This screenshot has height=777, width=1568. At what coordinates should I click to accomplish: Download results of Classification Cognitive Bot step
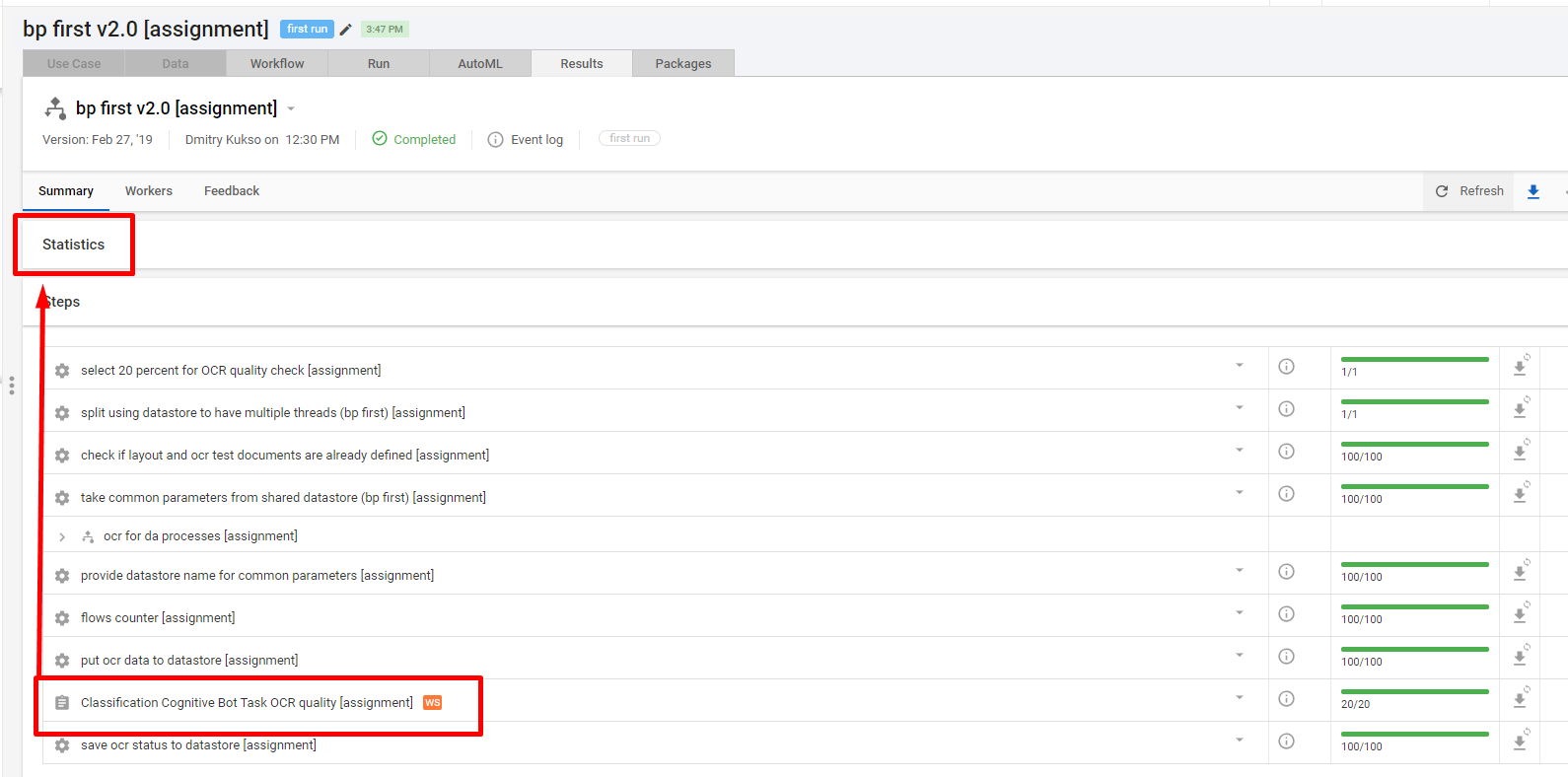pyautogui.click(x=1521, y=698)
